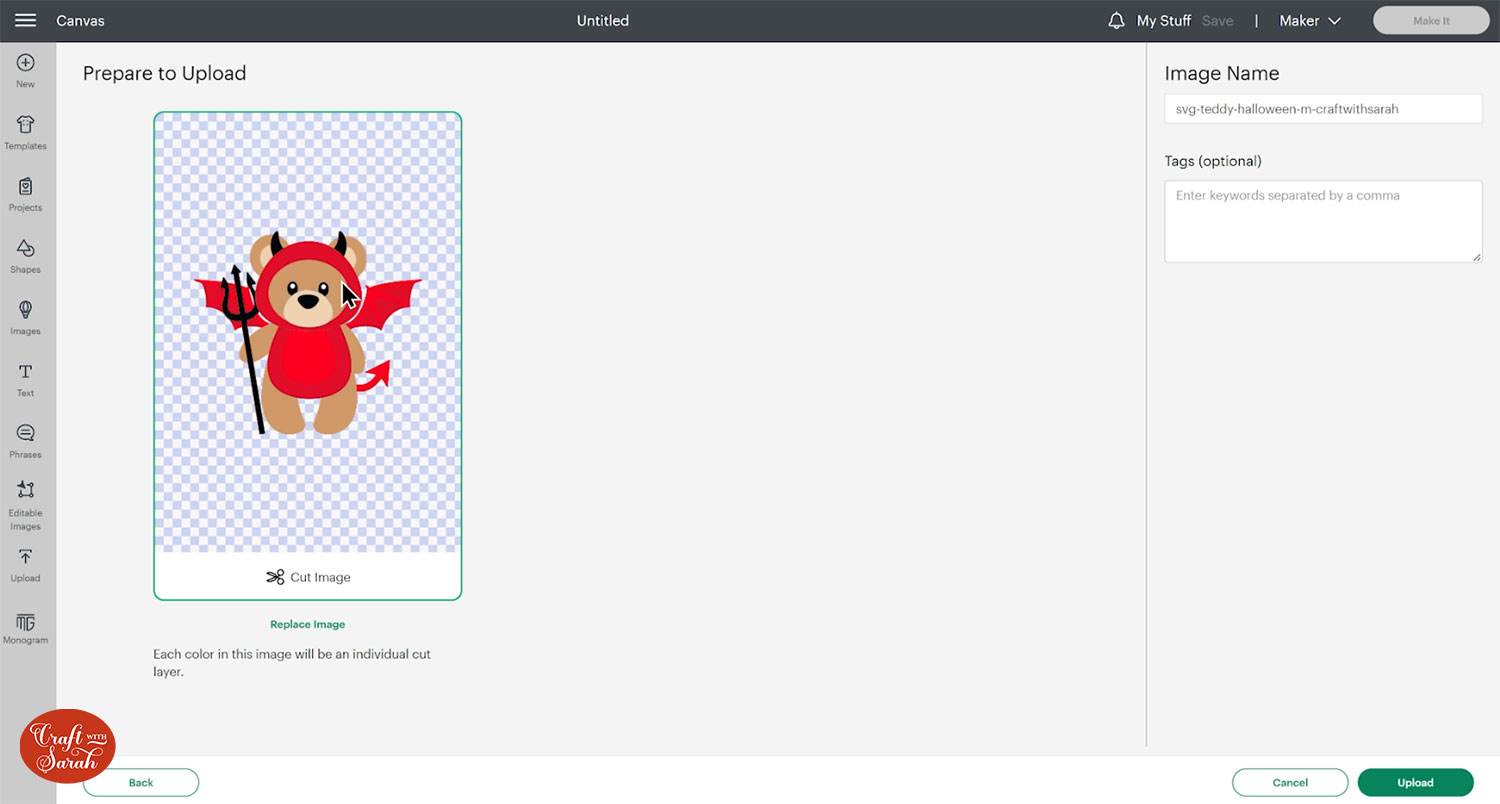Click the green Upload button
Image resolution: width=1500 pixels, height=804 pixels.
coord(1415,783)
